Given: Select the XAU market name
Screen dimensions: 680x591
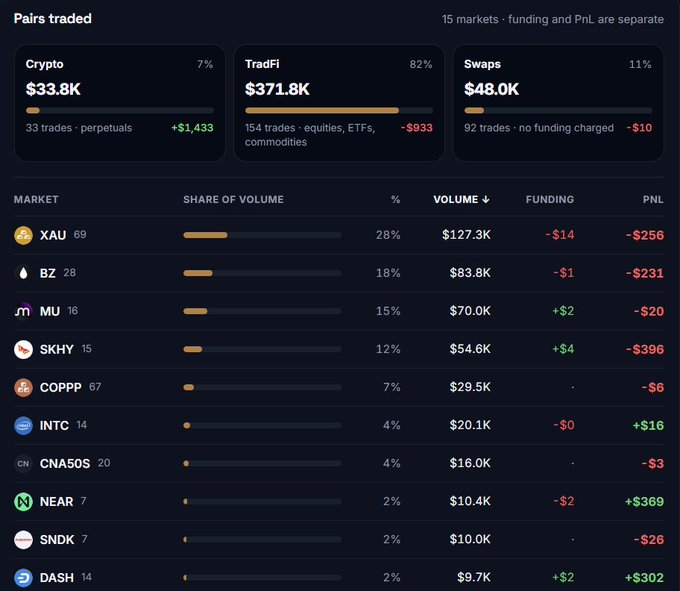Looking at the screenshot, I should point(53,235).
